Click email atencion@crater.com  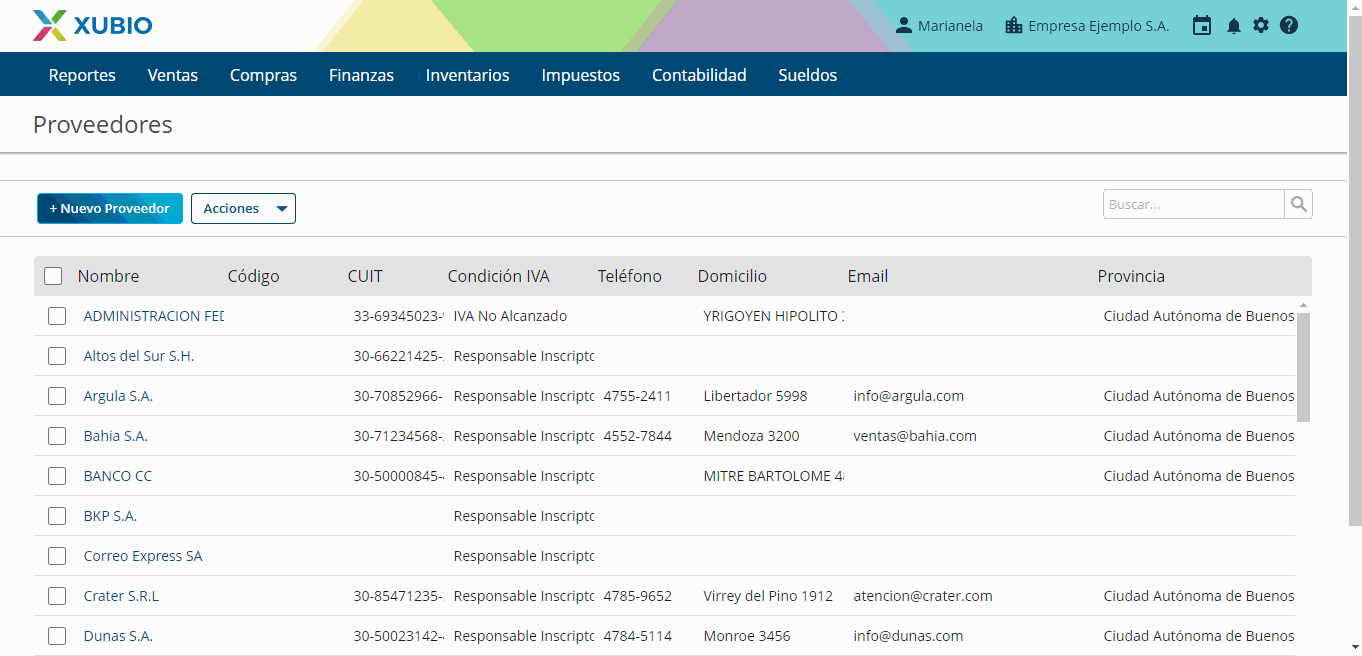pyautogui.click(x=923, y=596)
